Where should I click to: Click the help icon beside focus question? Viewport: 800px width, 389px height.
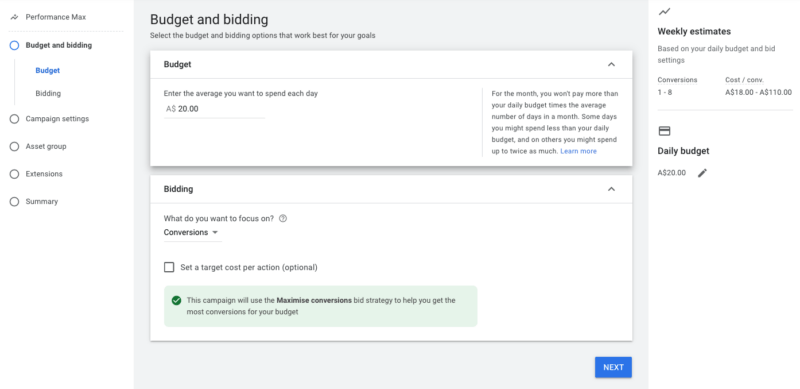pos(283,218)
